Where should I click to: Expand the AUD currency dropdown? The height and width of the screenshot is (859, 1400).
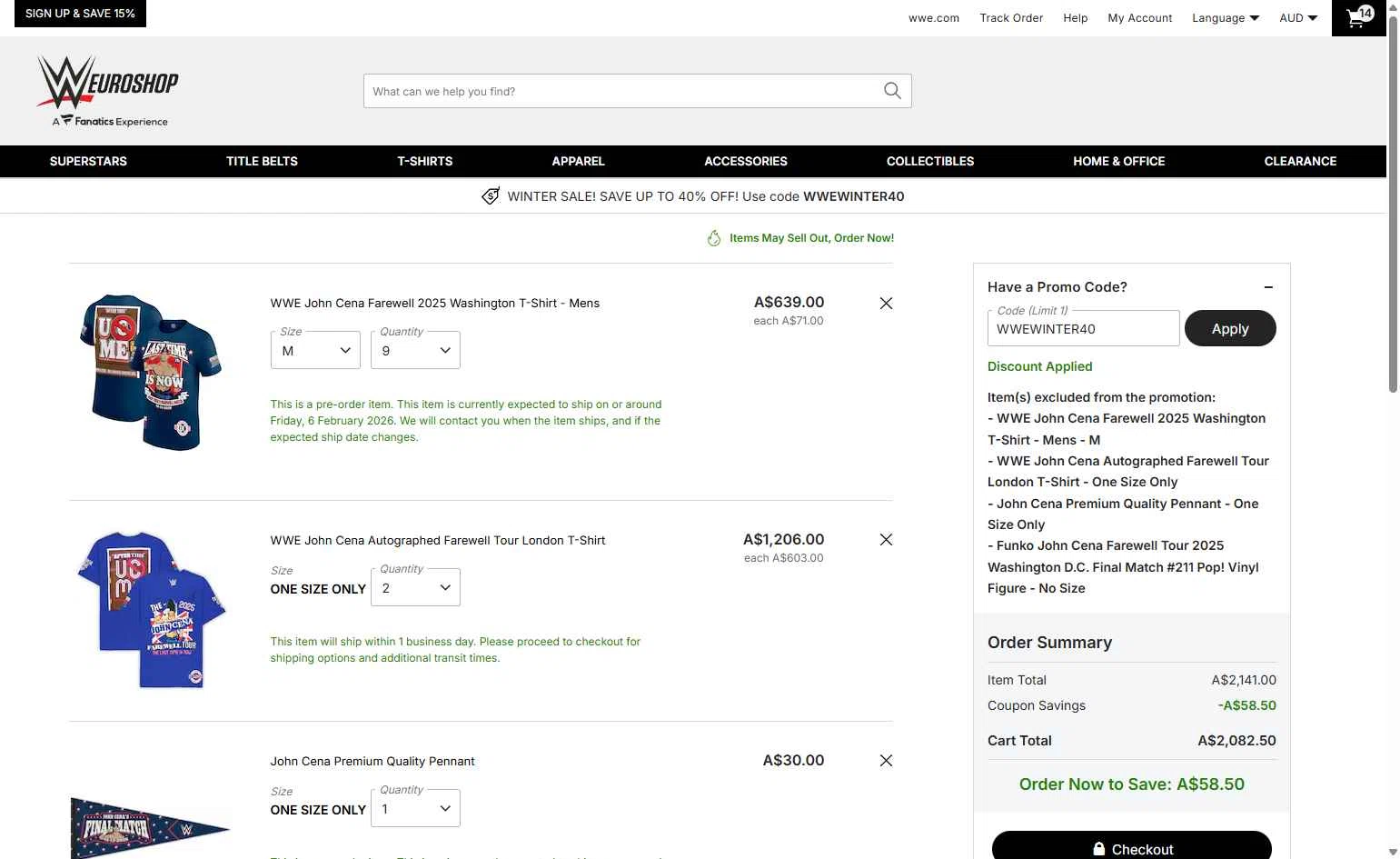1298,18
